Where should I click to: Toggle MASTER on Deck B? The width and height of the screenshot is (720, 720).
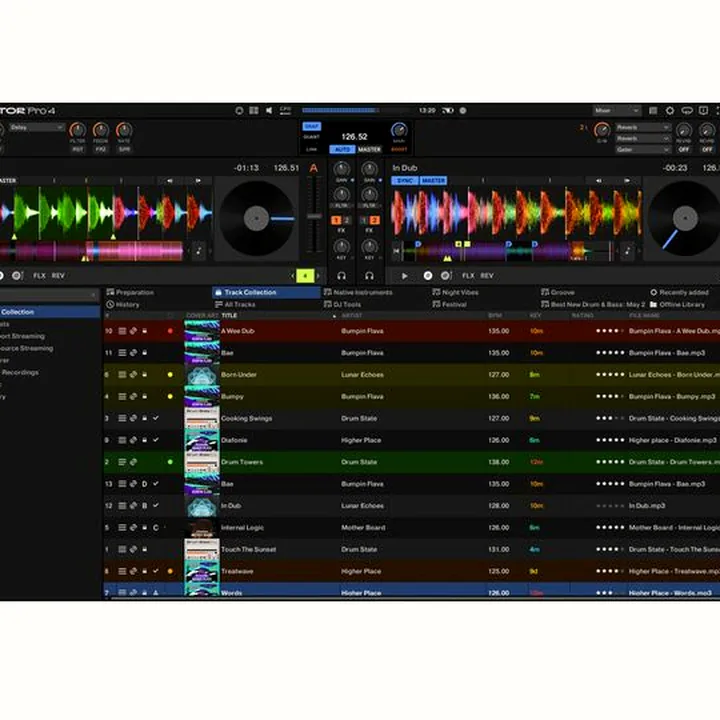[433, 180]
